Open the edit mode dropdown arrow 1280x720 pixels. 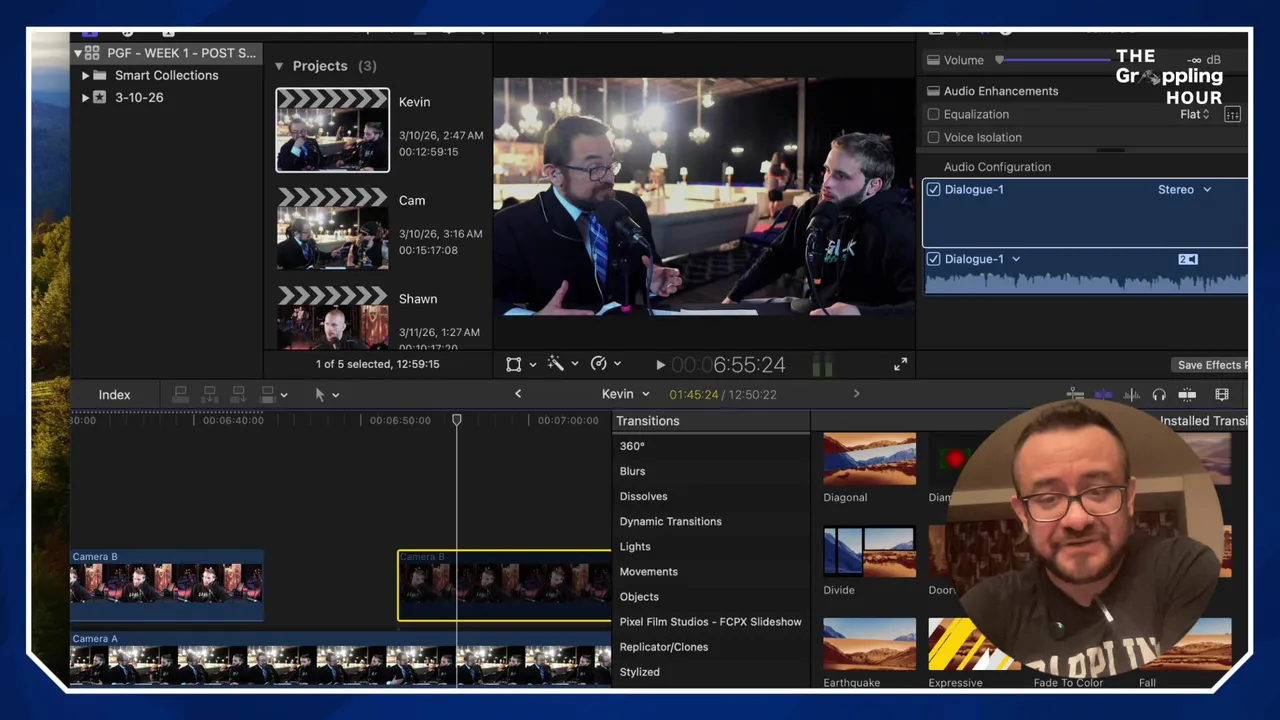point(284,395)
